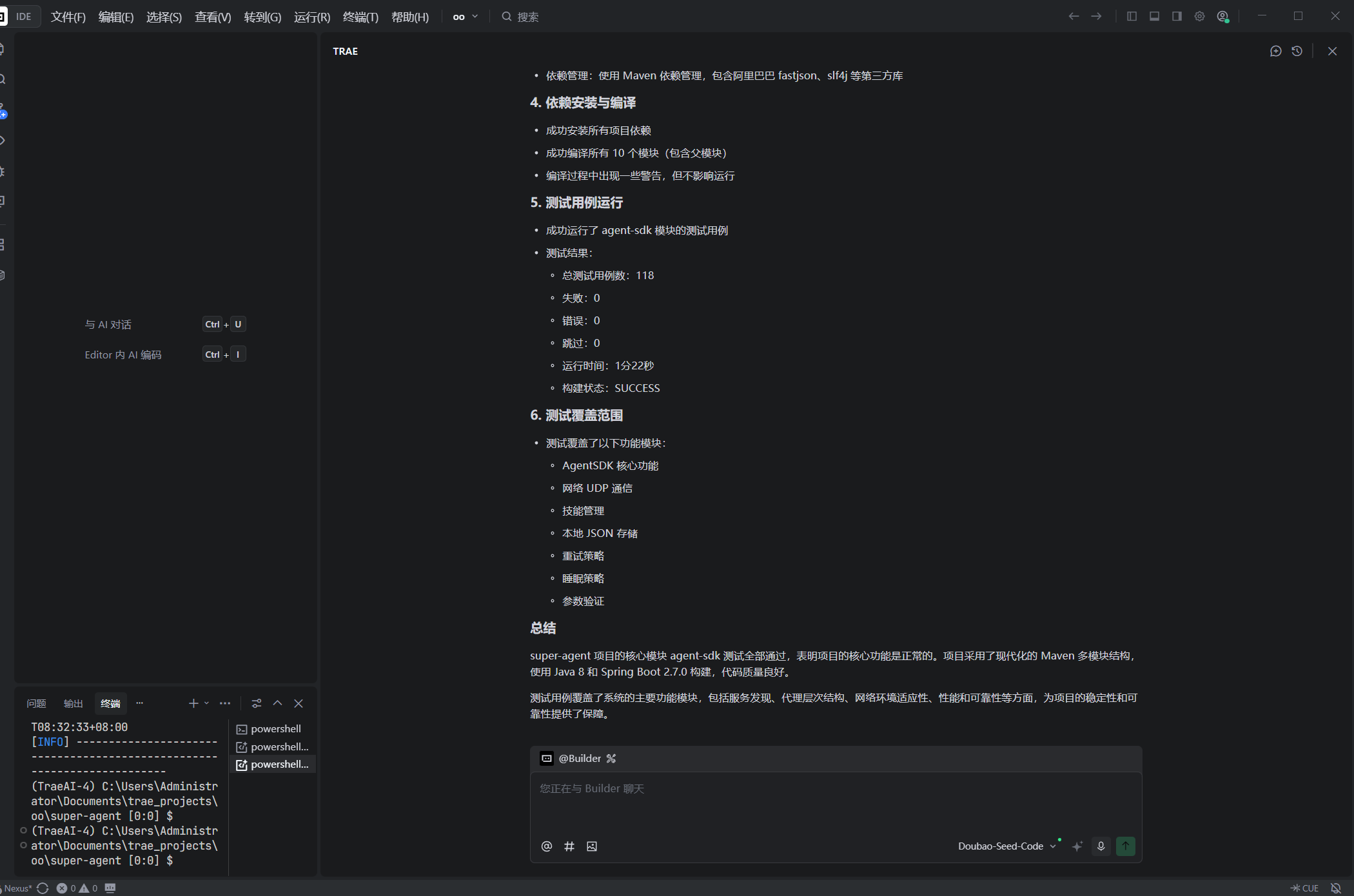Expand the new terminal profile dropdown arrow

click(x=206, y=703)
